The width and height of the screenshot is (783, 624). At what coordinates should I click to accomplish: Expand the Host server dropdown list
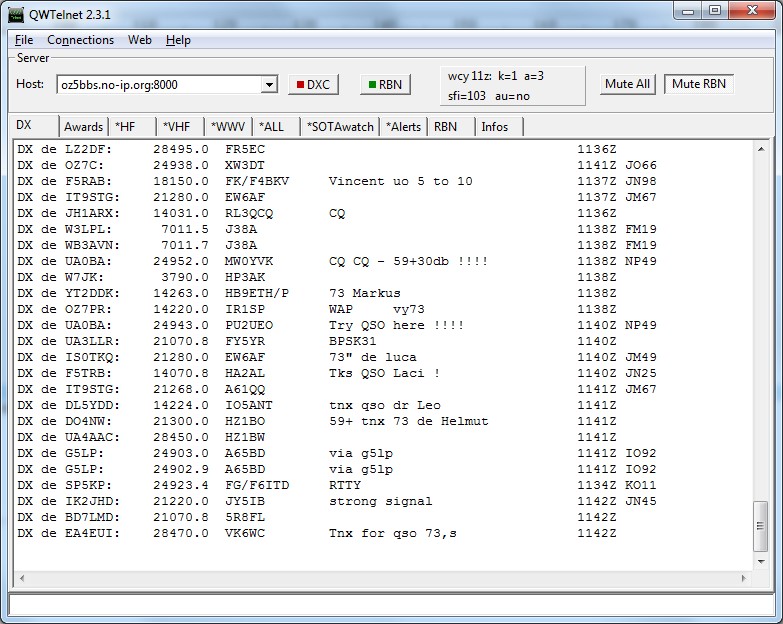(268, 85)
